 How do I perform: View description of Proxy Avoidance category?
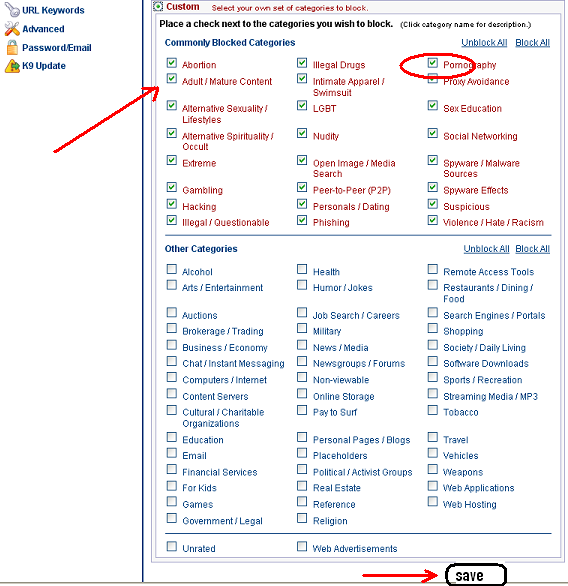pyautogui.click(x=476, y=81)
